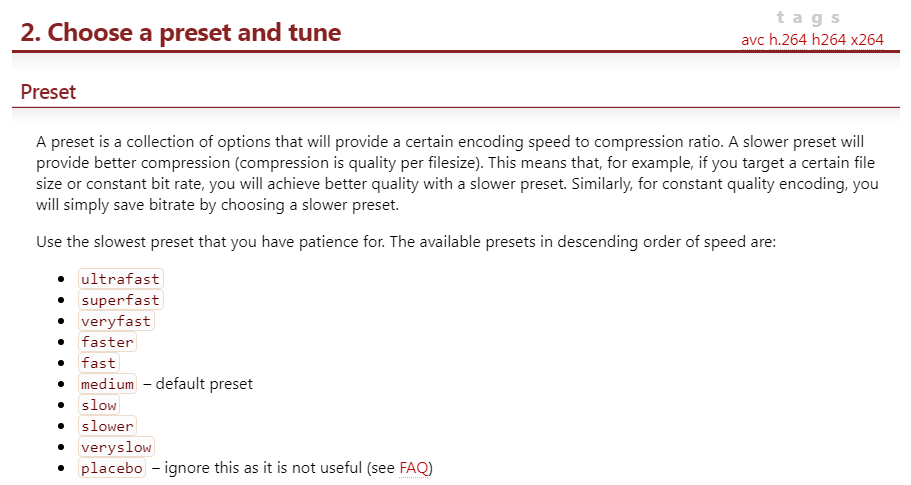This screenshot has height=485, width=911.
Task: Select the ultrafast preset code label
Action: coord(120,279)
